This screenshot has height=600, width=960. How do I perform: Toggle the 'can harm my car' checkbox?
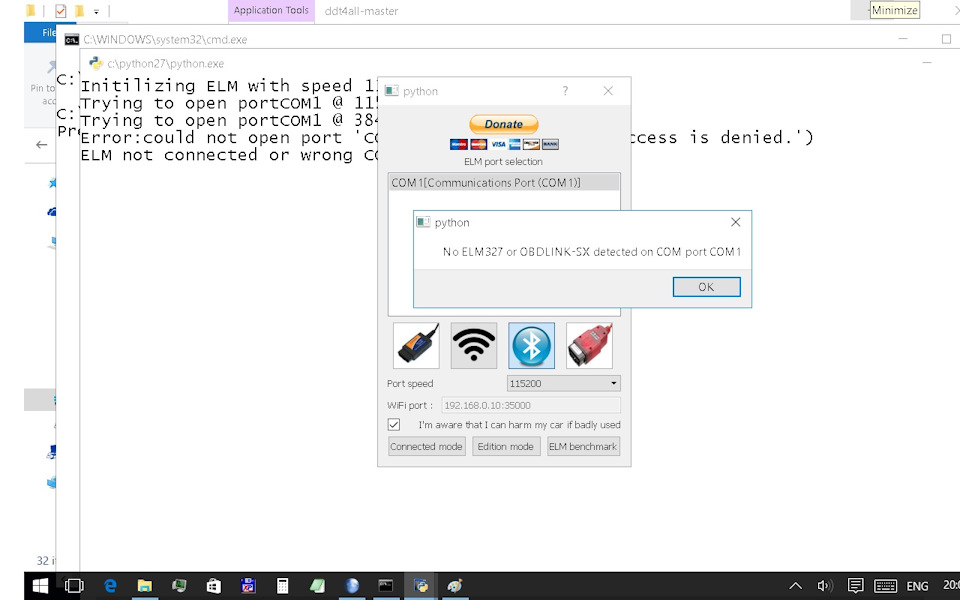point(394,424)
